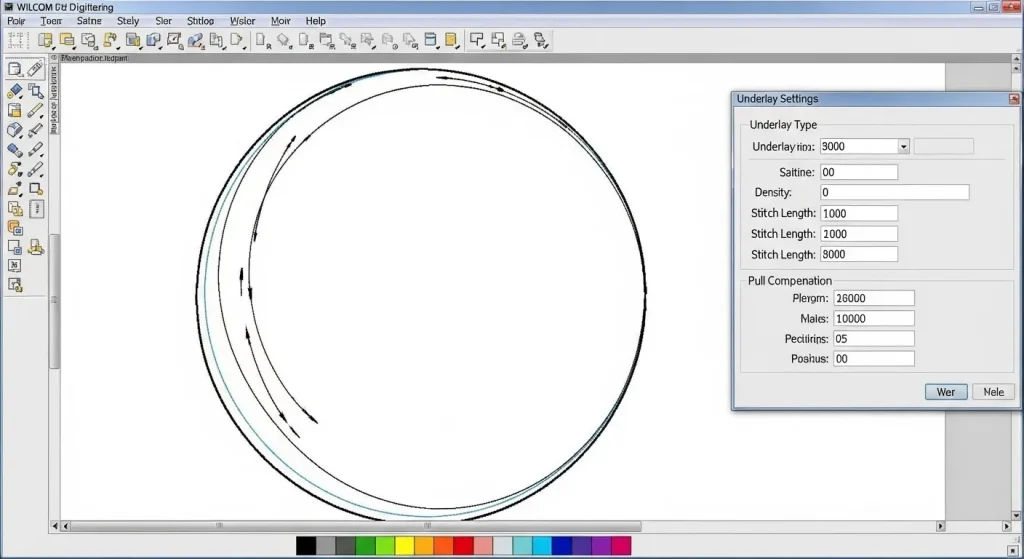Open the Stely menu
This screenshot has width=1024, height=559.
click(x=128, y=21)
